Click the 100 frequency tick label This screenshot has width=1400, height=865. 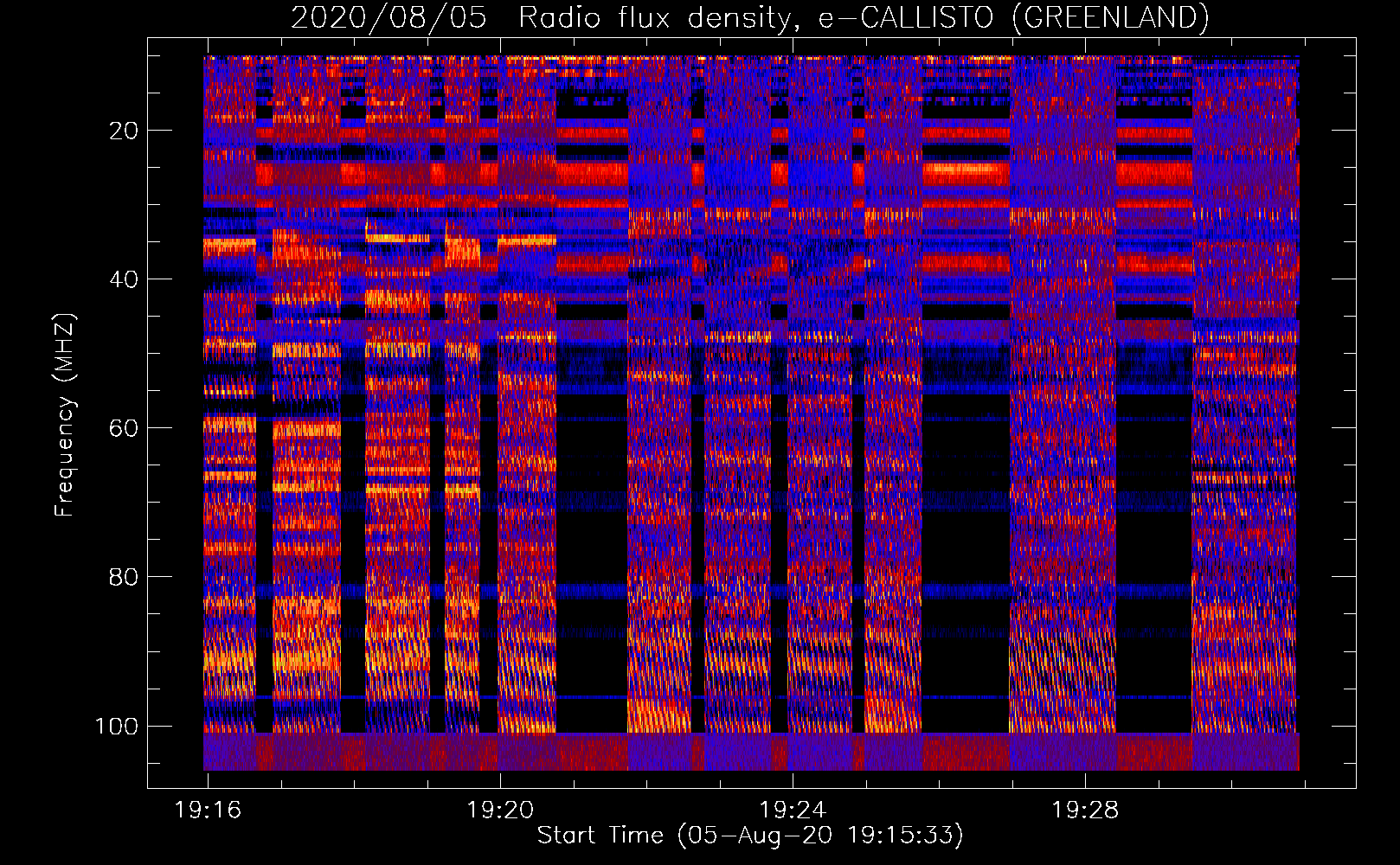click(x=117, y=726)
